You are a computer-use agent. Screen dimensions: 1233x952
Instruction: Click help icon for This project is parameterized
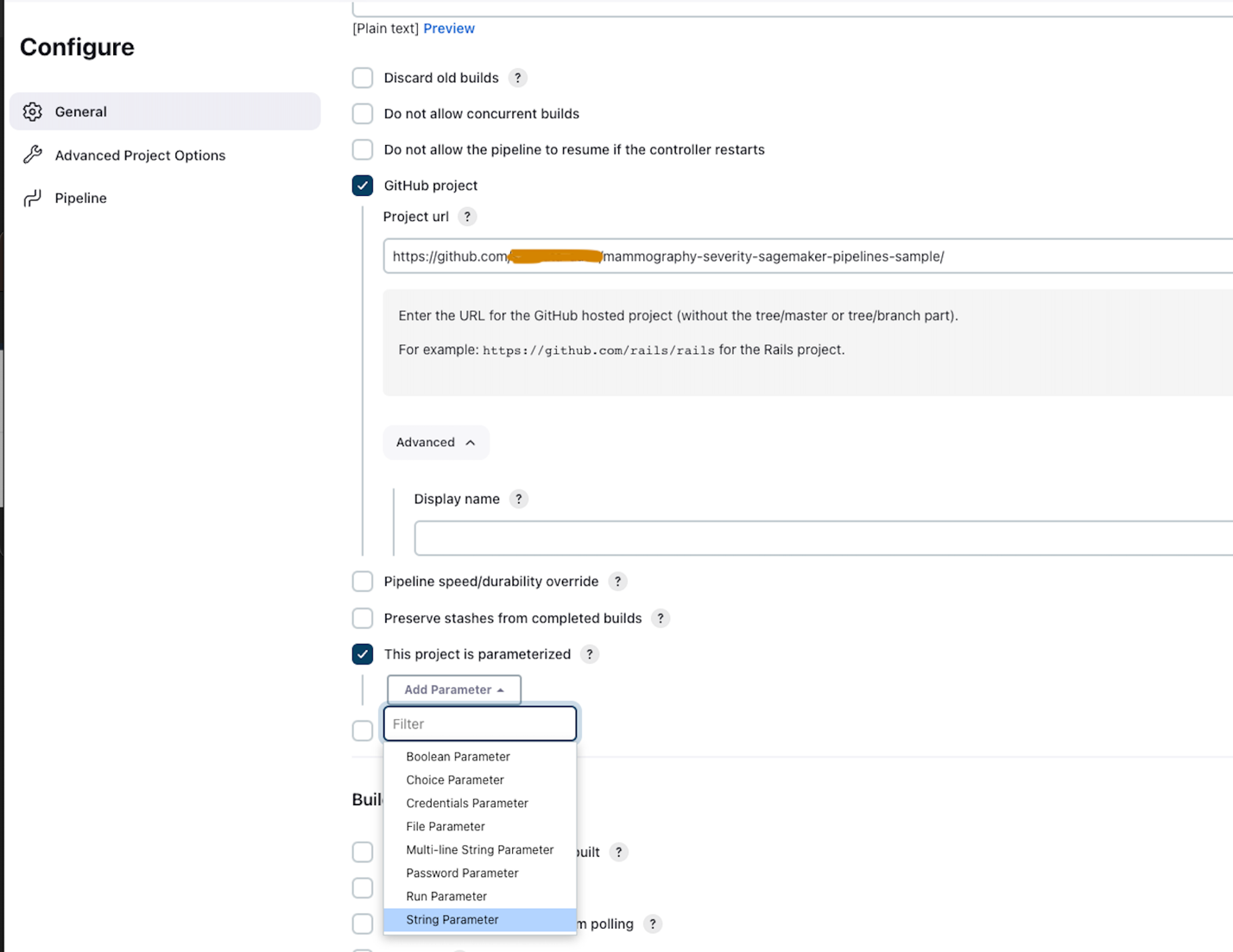tap(590, 654)
